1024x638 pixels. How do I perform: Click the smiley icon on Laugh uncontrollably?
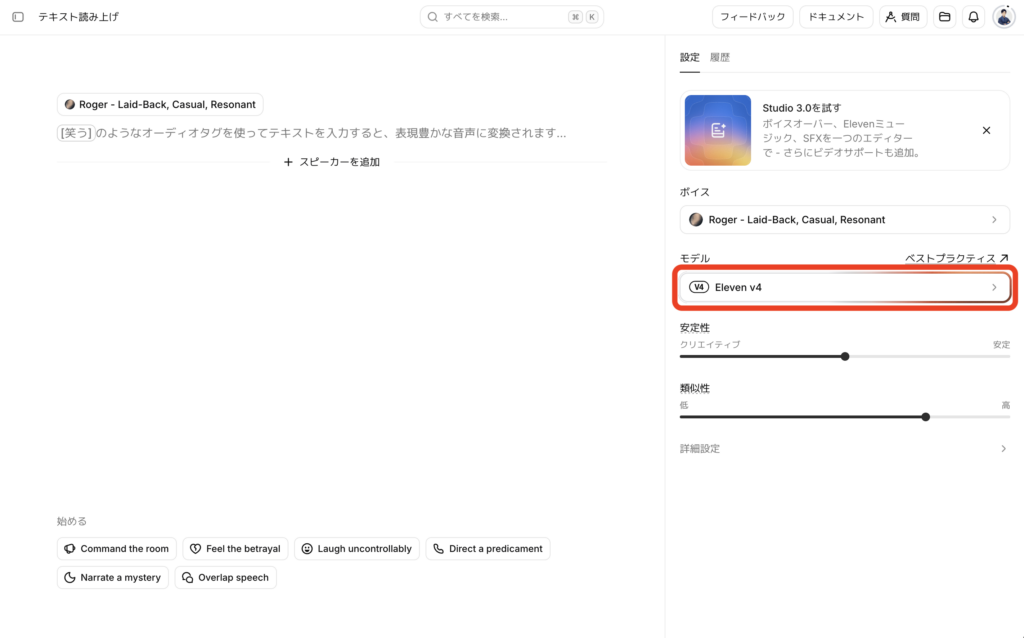click(307, 549)
